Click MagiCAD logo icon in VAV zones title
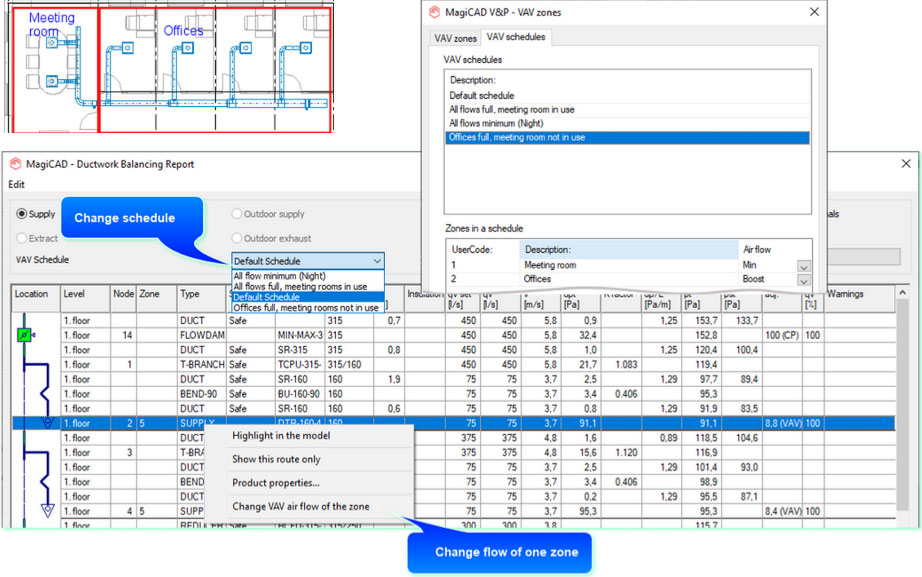This screenshot has width=922, height=577. point(435,12)
